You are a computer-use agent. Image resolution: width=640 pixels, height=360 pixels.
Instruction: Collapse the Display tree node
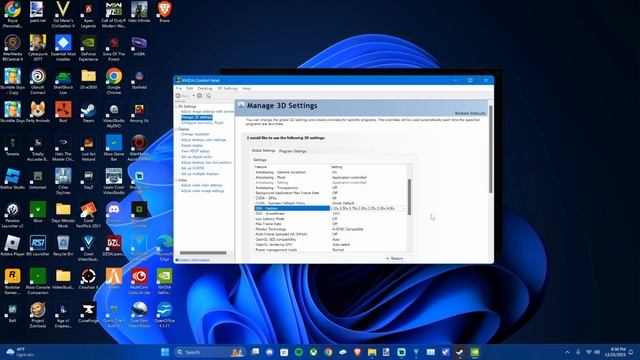pyautogui.click(x=177, y=129)
